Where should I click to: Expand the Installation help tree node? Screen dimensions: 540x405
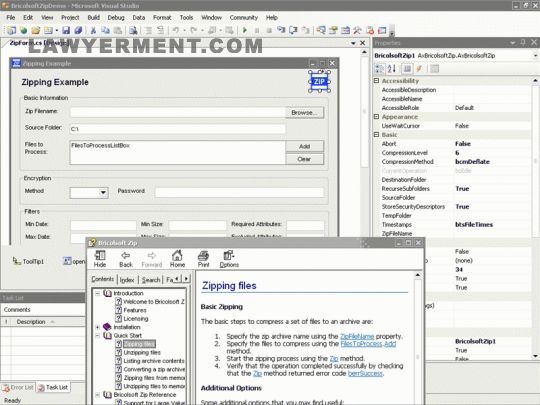[97, 327]
